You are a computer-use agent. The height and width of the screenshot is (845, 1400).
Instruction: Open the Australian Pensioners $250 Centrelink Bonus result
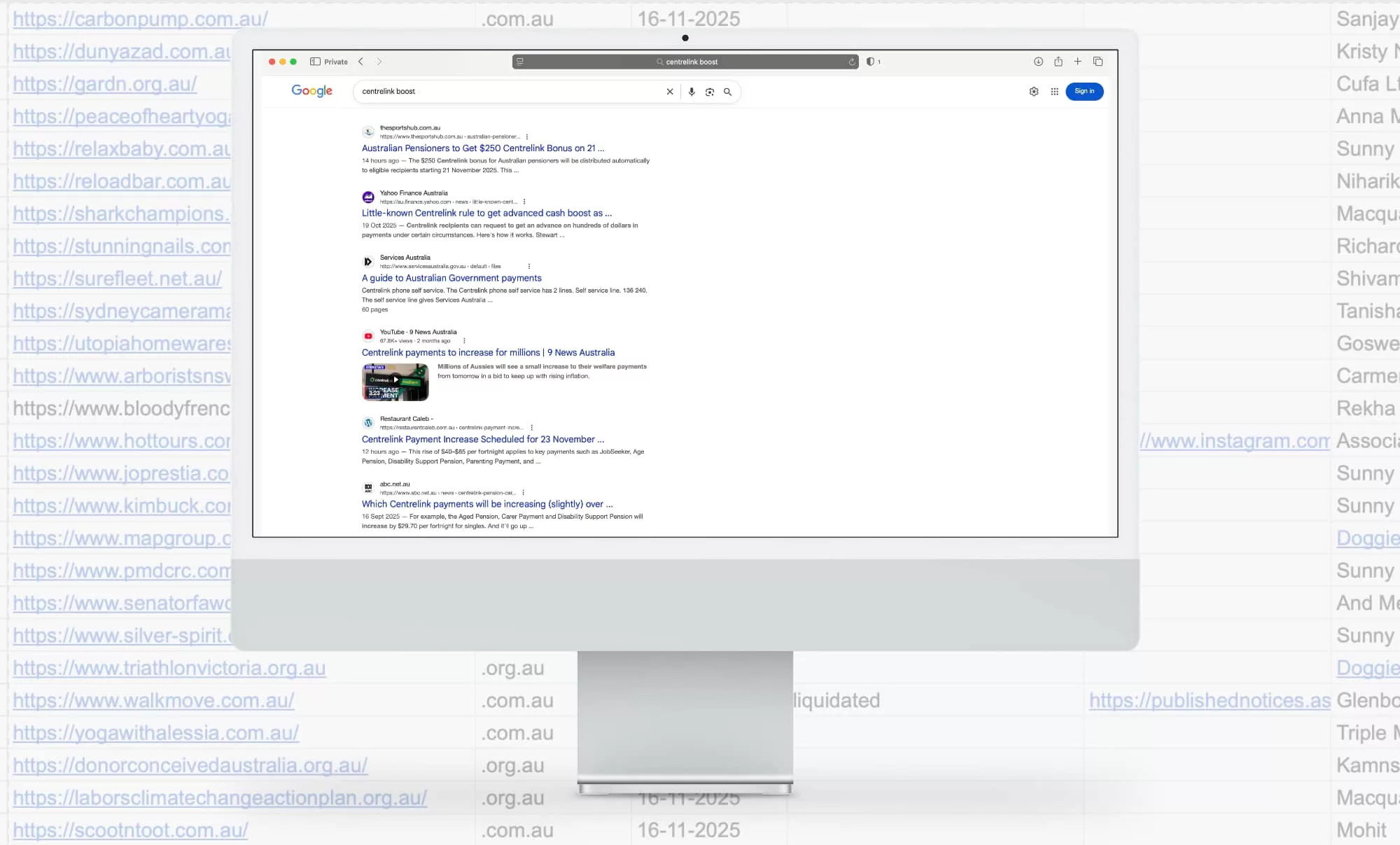pos(482,148)
